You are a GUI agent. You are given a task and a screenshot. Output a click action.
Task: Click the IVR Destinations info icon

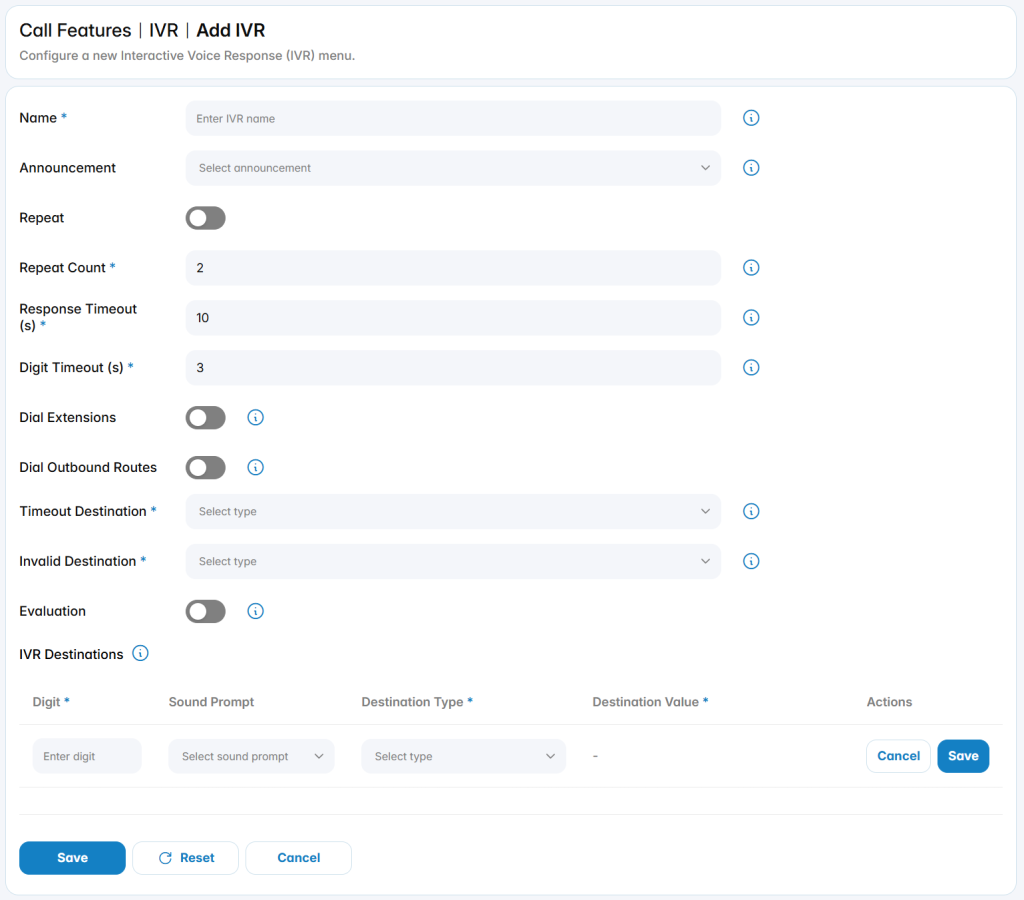(140, 653)
